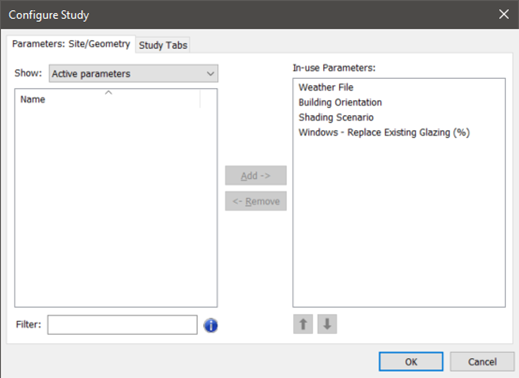Select the Parameters: Site/Geometry tab

coord(71,44)
